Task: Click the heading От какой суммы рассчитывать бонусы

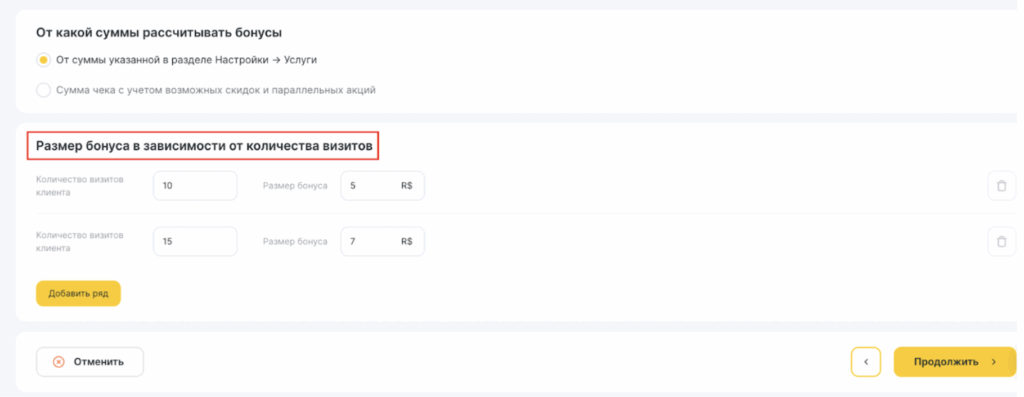Action: (163, 32)
